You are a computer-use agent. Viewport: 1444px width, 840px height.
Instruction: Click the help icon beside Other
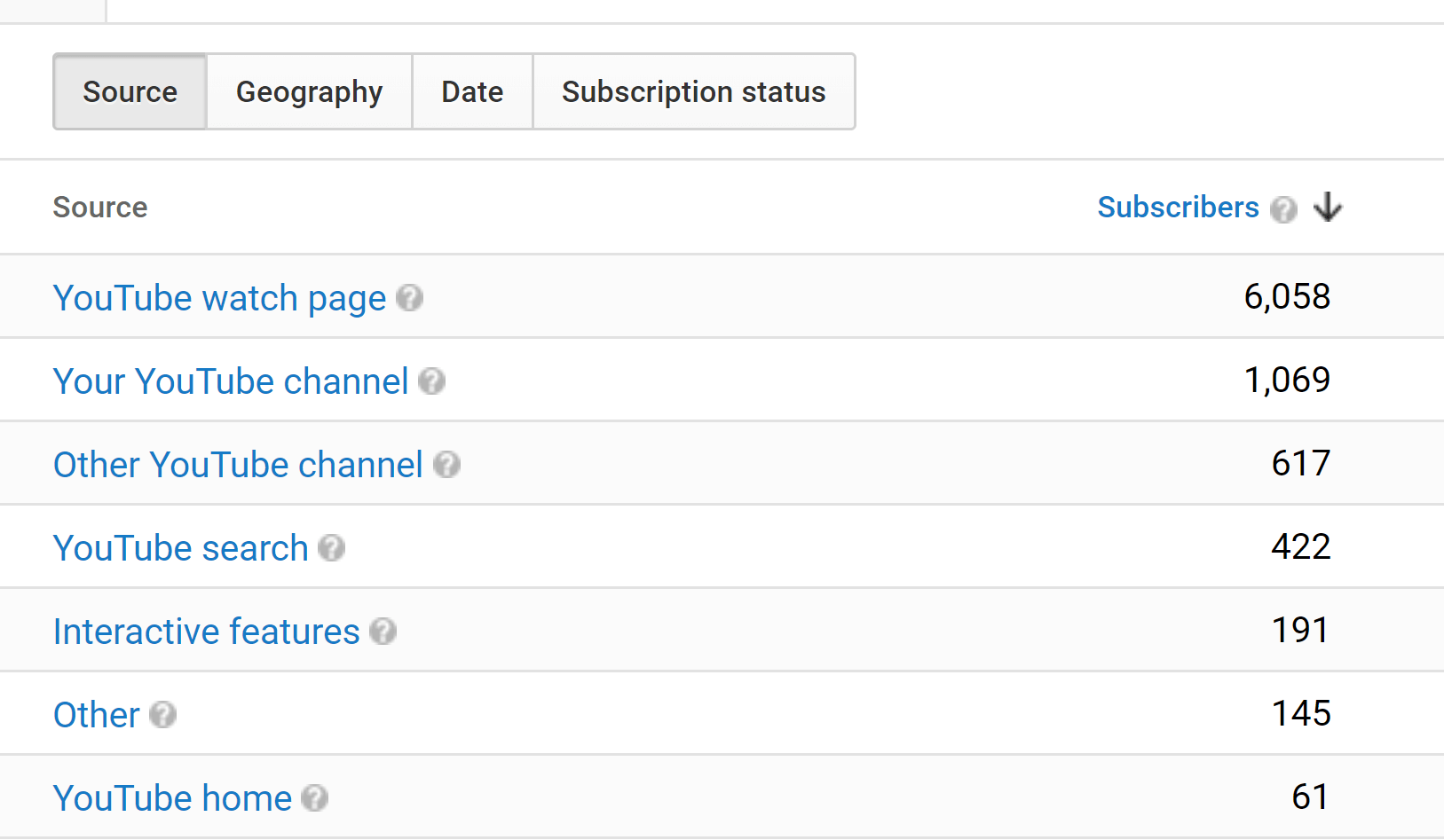pyautogui.click(x=162, y=715)
